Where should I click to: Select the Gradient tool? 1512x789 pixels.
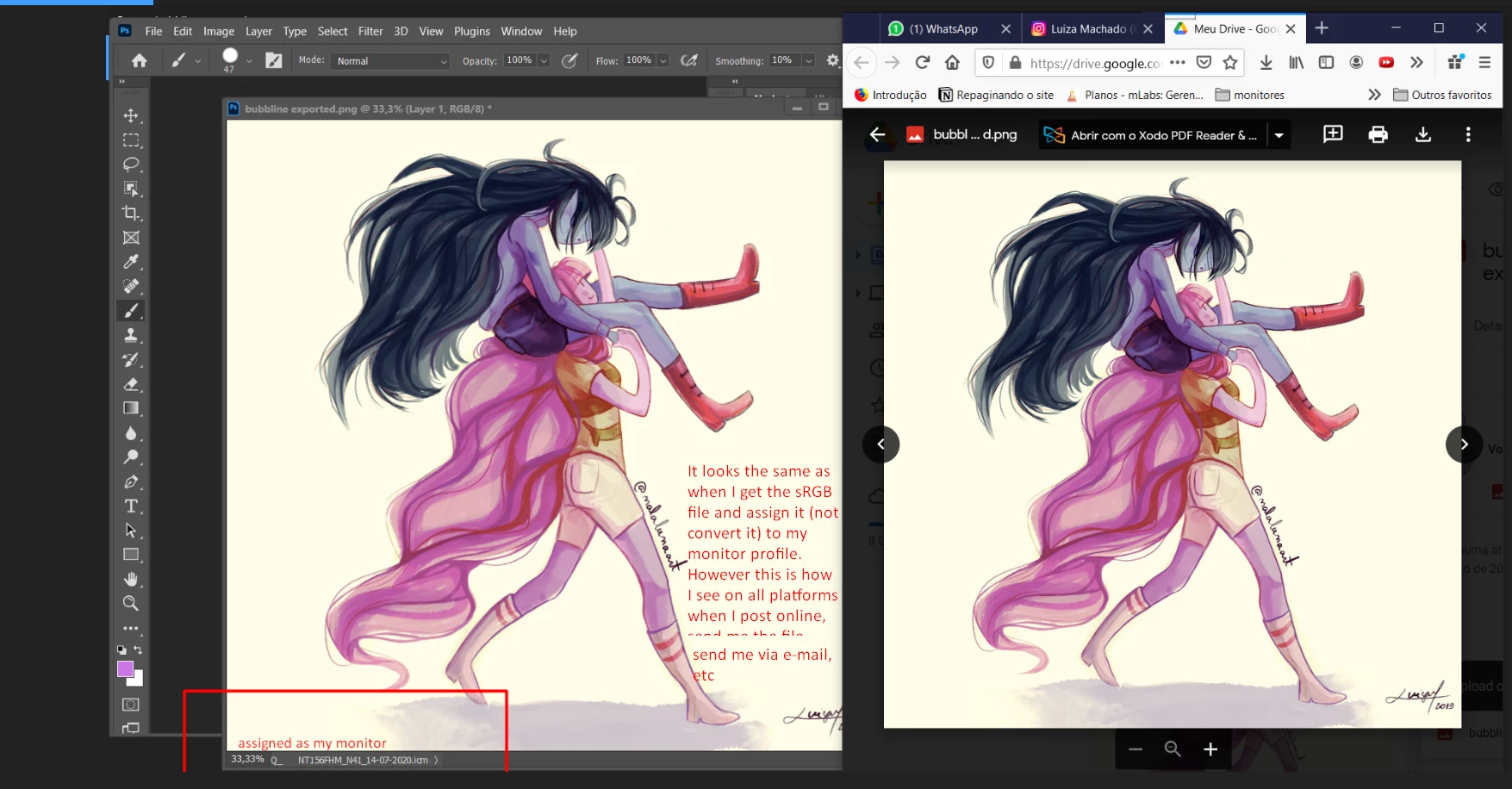pyautogui.click(x=131, y=408)
